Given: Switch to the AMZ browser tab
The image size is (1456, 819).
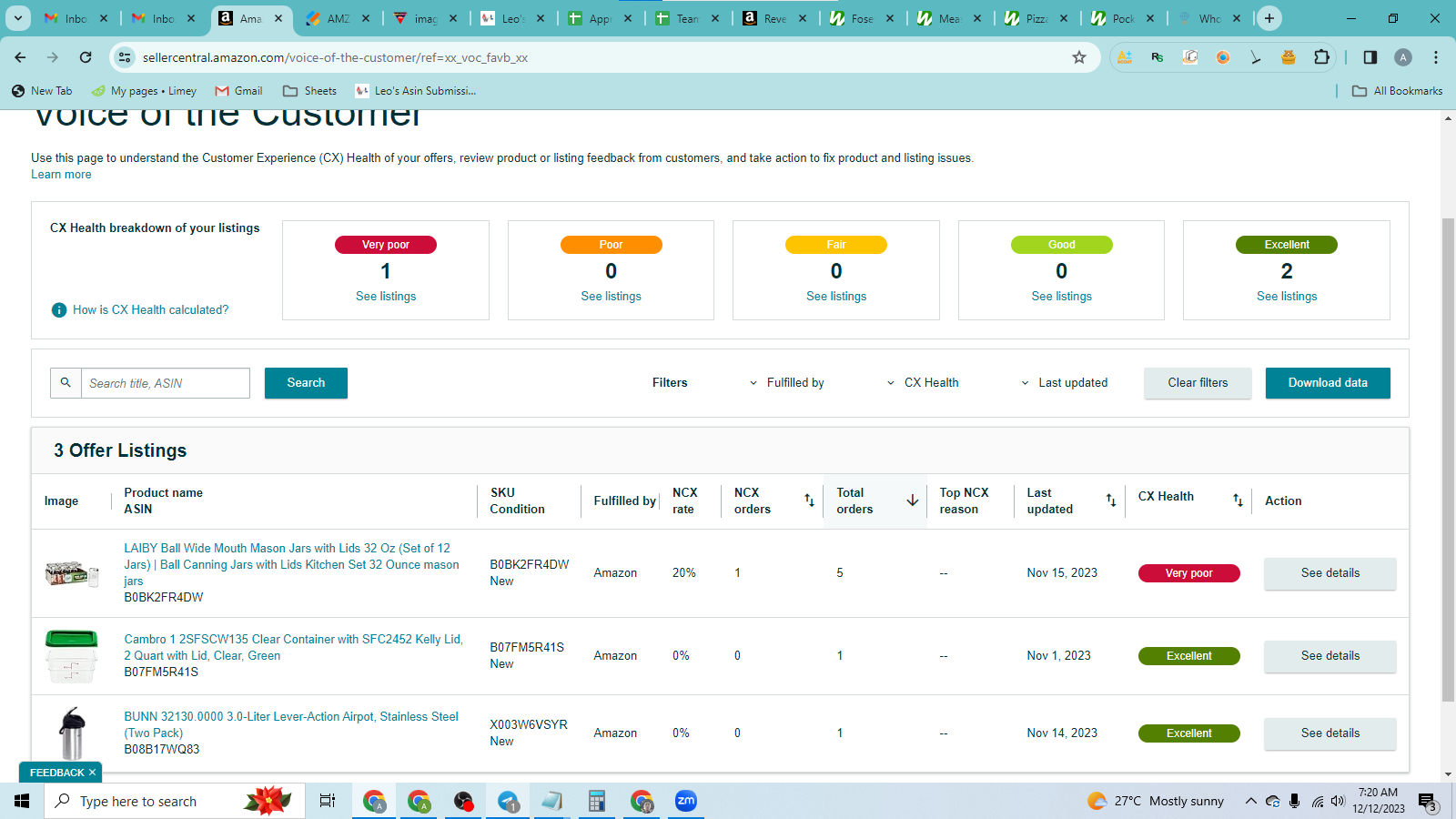Looking at the screenshot, I should pos(338,18).
